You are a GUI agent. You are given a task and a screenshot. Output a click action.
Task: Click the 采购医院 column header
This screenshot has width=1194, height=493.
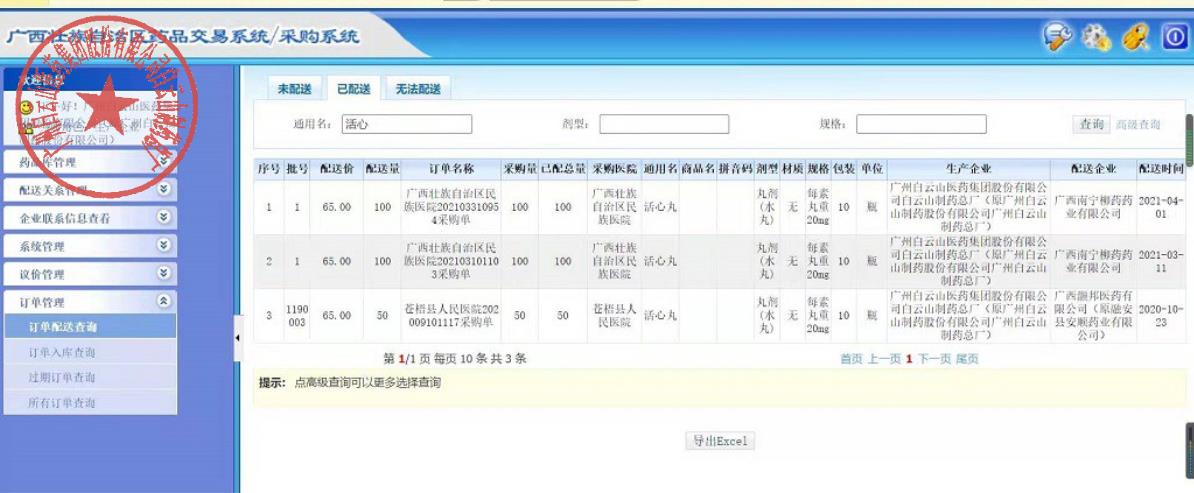[615, 168]
